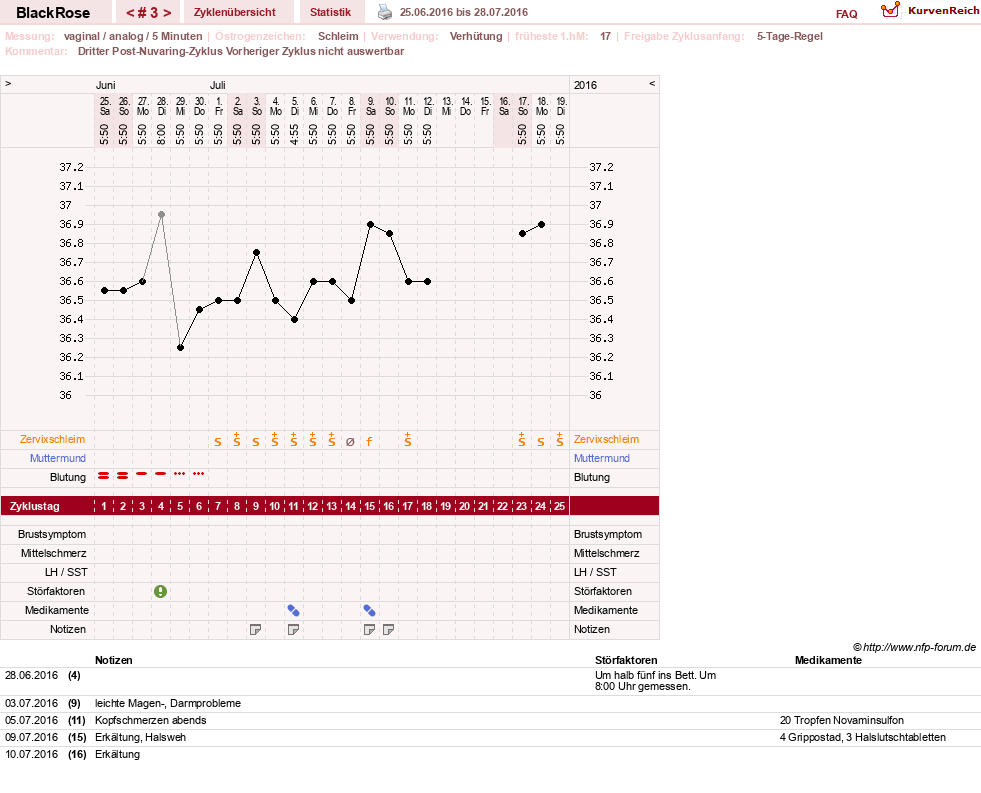Click the right Zervixschleim row label
Image resolution: width=981 pixels, height=793 pixels.
click(x=606, y=439)
